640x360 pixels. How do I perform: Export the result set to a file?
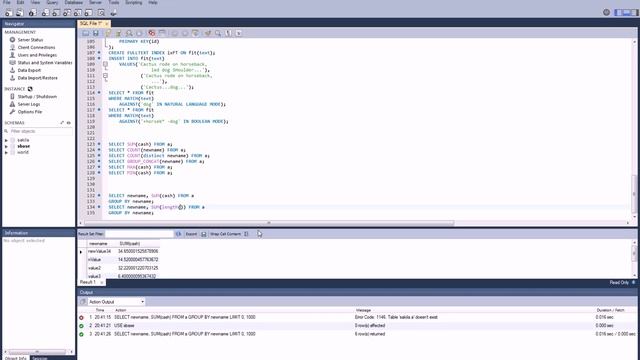point(204,234)
